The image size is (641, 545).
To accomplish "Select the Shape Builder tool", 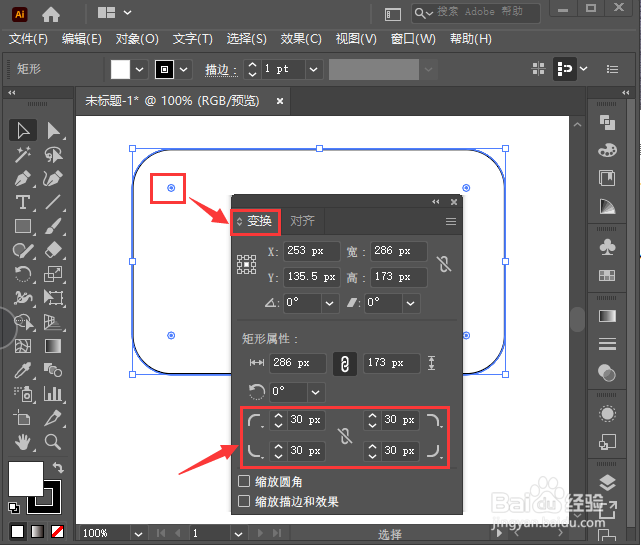I will [23, 322].
